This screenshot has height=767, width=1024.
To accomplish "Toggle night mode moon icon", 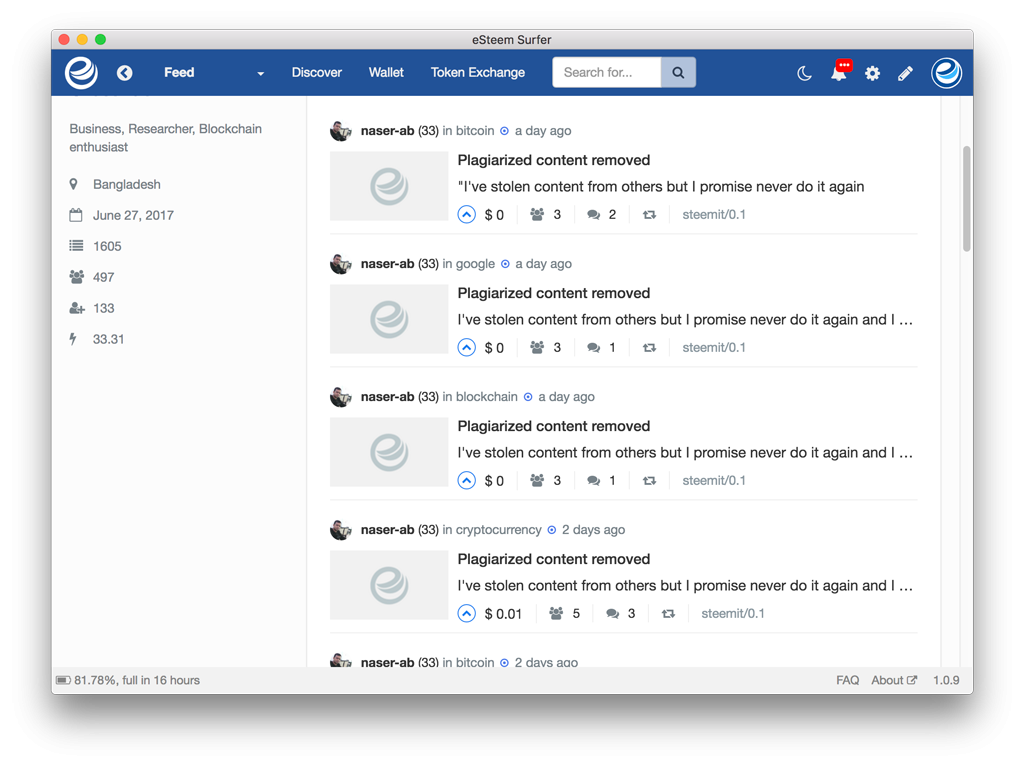I will [x=805, y=73].
